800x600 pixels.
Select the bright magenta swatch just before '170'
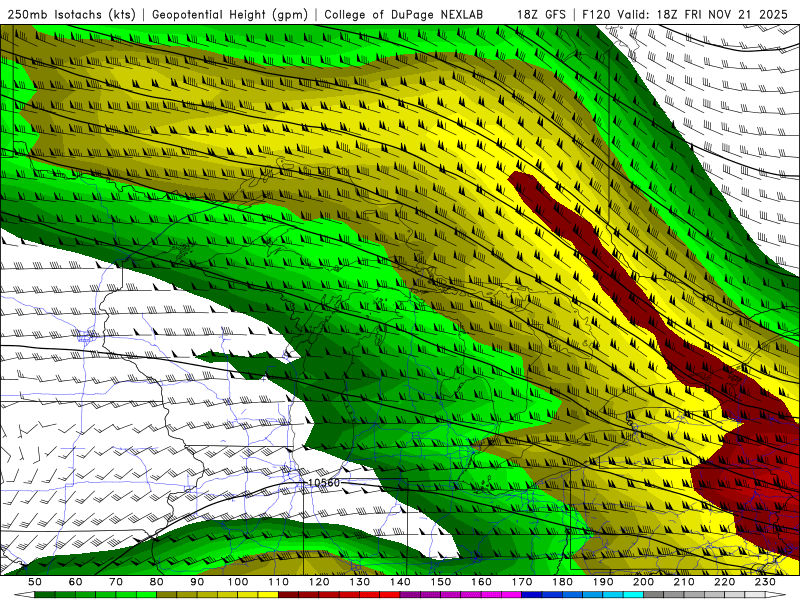[512, 595]
